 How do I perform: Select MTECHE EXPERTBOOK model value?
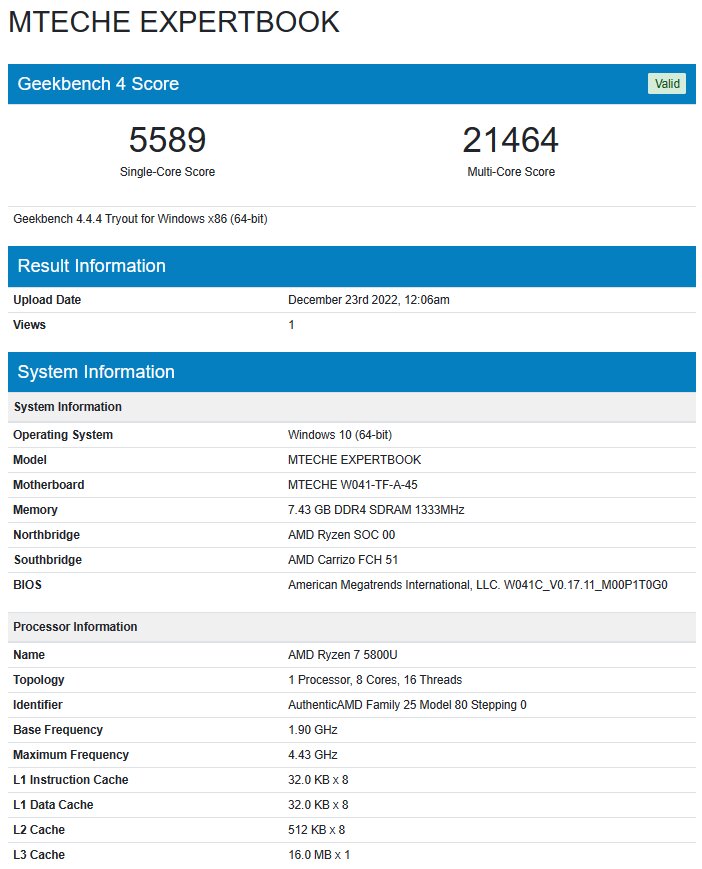click(x=355, y=460)
